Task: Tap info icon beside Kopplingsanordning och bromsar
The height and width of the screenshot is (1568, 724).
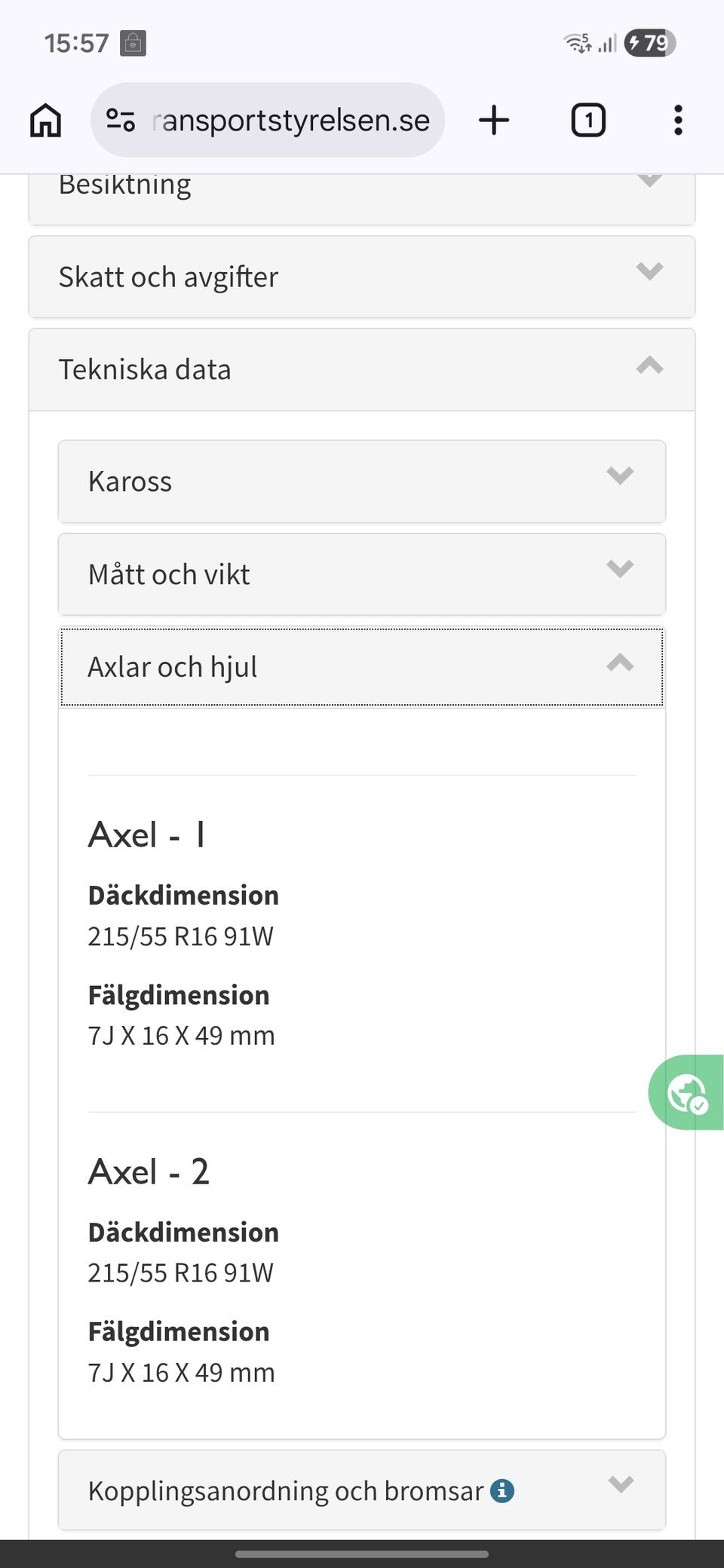Action: pos(502,1490)
